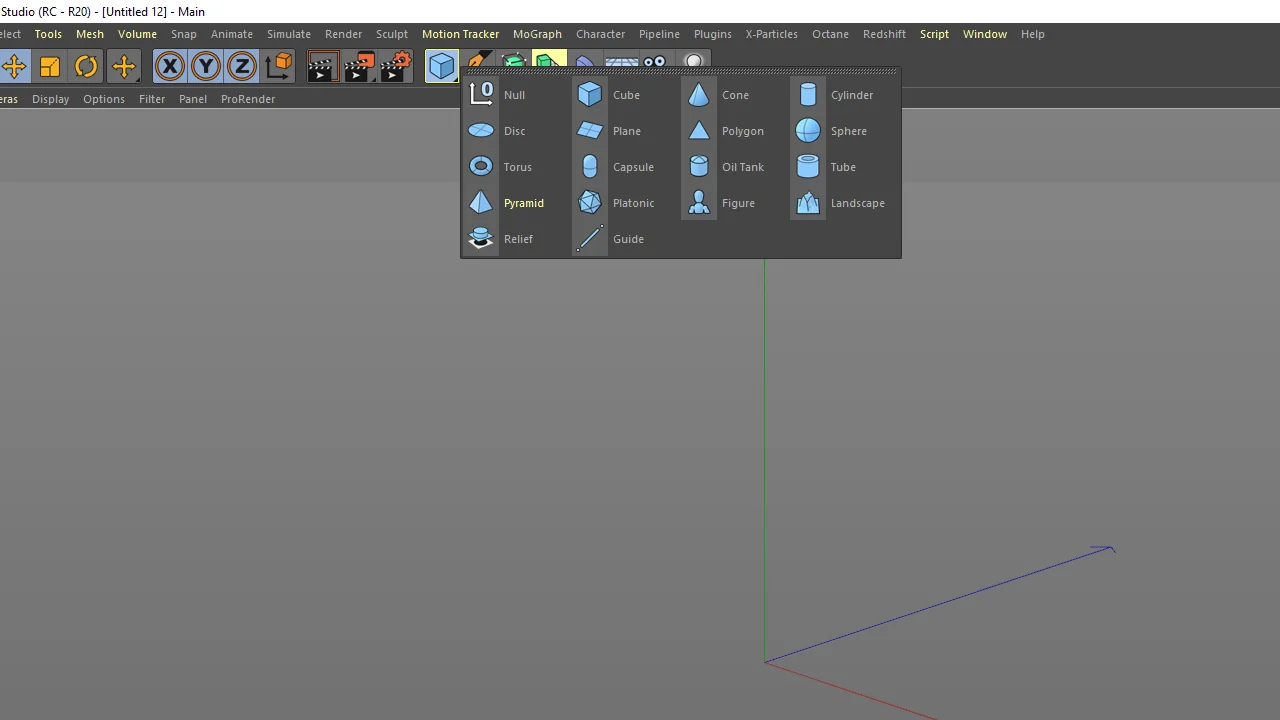Open the viewport Display menu
Viewport: 1280px width, 720px height.
point(50,99)
